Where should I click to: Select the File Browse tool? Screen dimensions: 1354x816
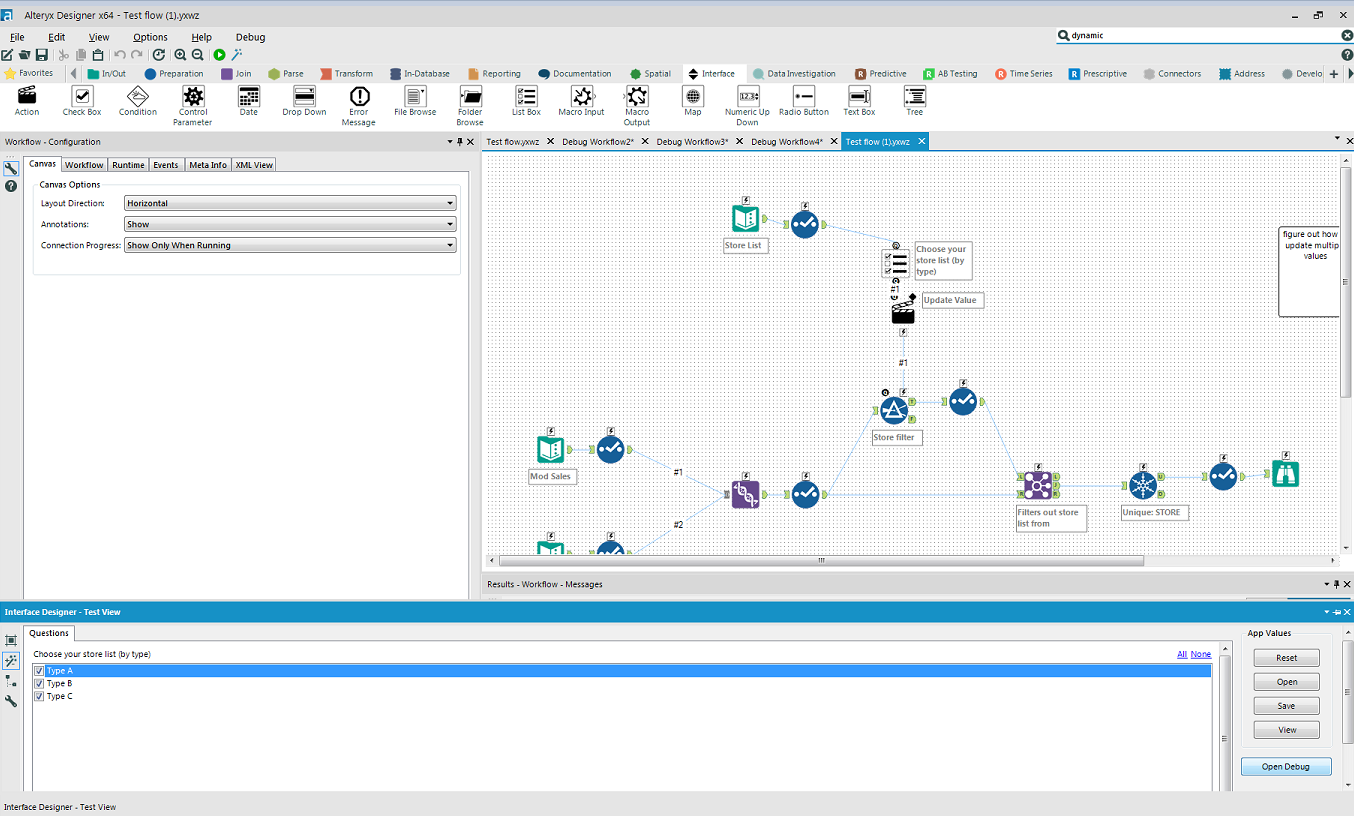coord(415,101)
